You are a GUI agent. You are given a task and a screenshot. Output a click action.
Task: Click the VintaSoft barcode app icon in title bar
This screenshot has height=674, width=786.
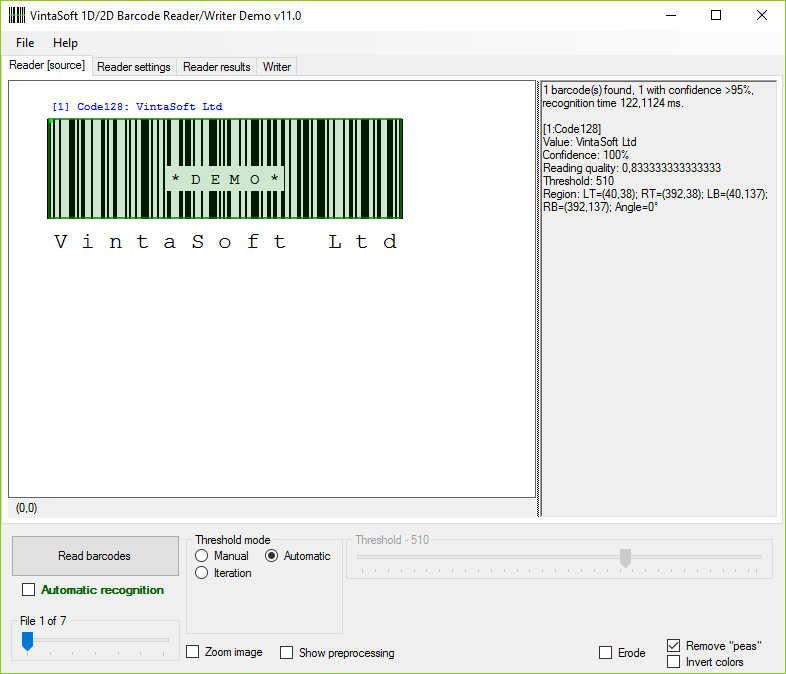[17, 16]
